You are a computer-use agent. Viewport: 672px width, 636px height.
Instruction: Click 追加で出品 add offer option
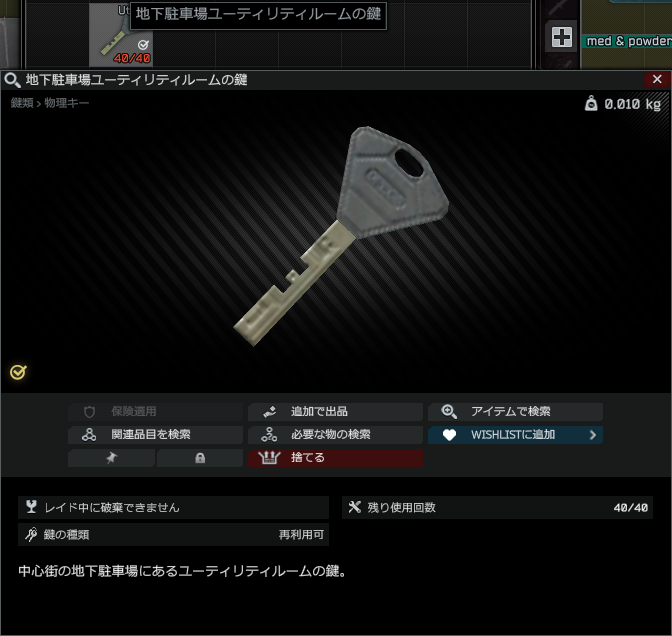pyautogui.click(x=335, y=411)
